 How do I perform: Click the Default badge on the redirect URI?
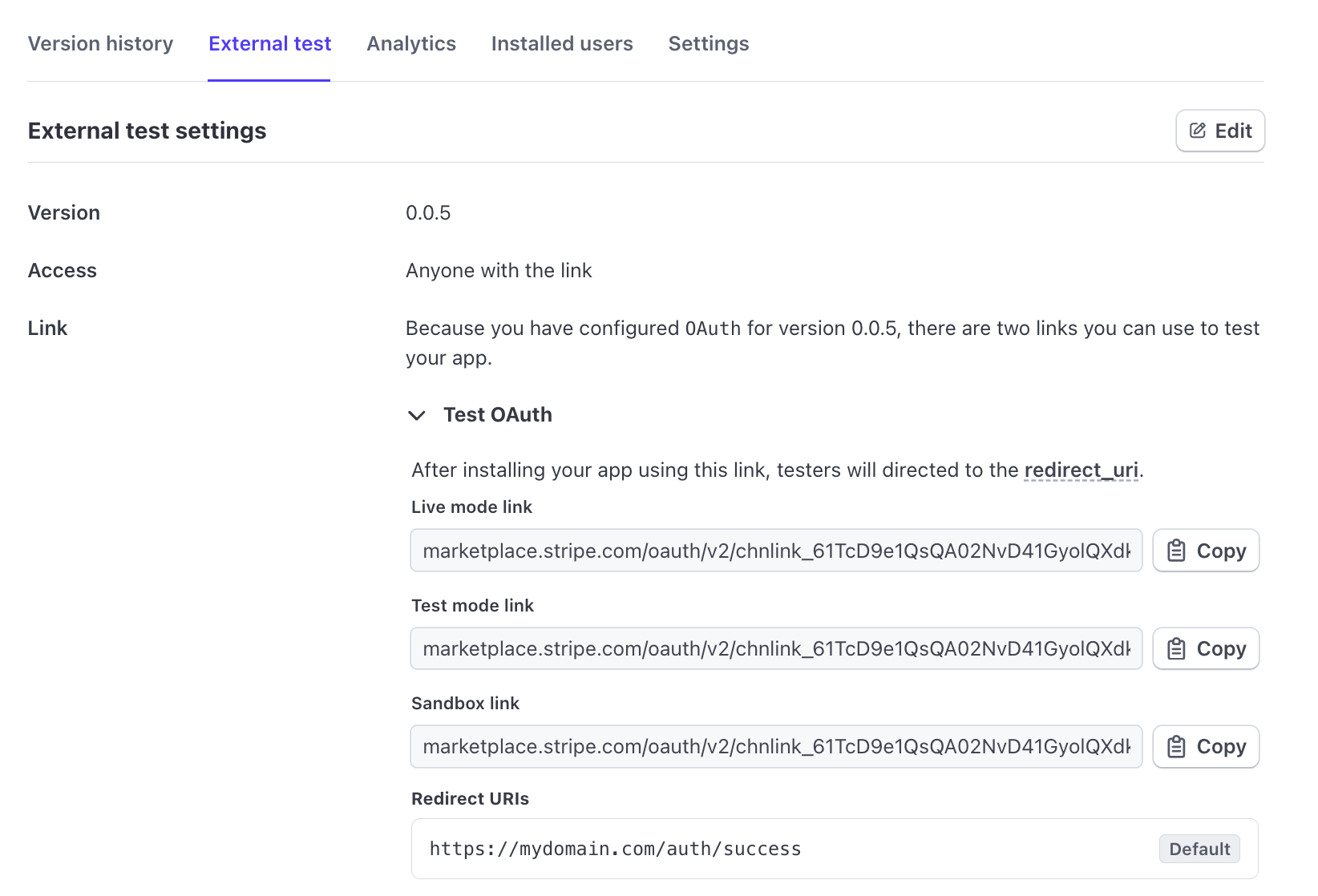[1199, 849]
